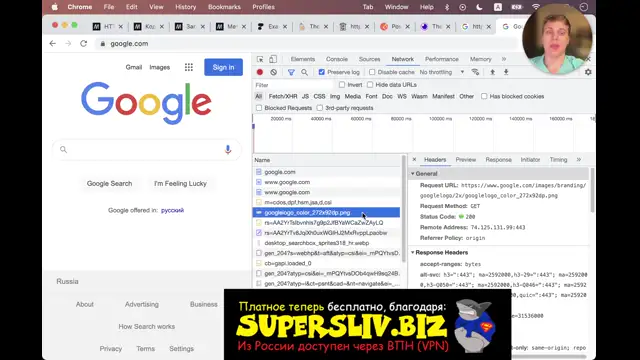Open the Response tab of request
The image size is (640, 360).
pos(498,160)
